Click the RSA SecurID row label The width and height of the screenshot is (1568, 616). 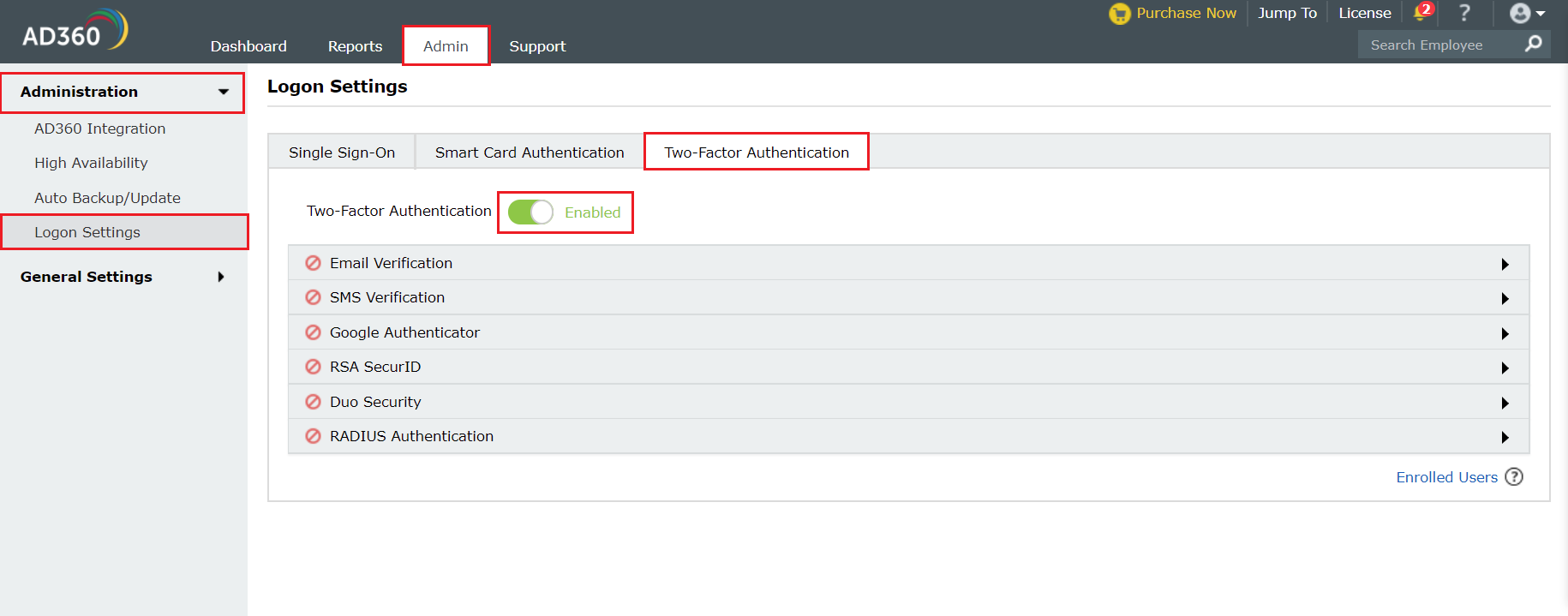pos(375,367)
